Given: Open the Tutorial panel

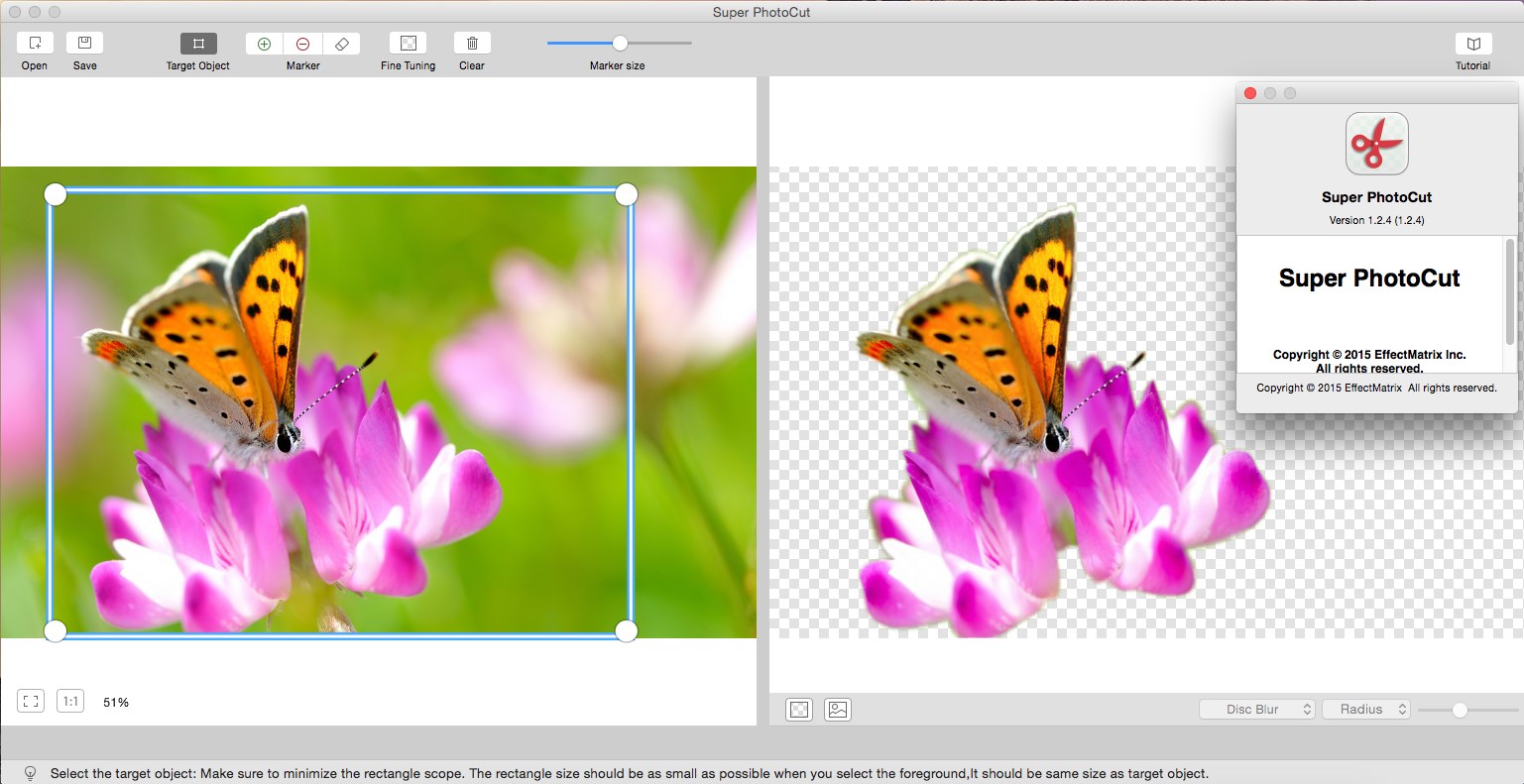Looking at the screenshot, I should 1472,43.
